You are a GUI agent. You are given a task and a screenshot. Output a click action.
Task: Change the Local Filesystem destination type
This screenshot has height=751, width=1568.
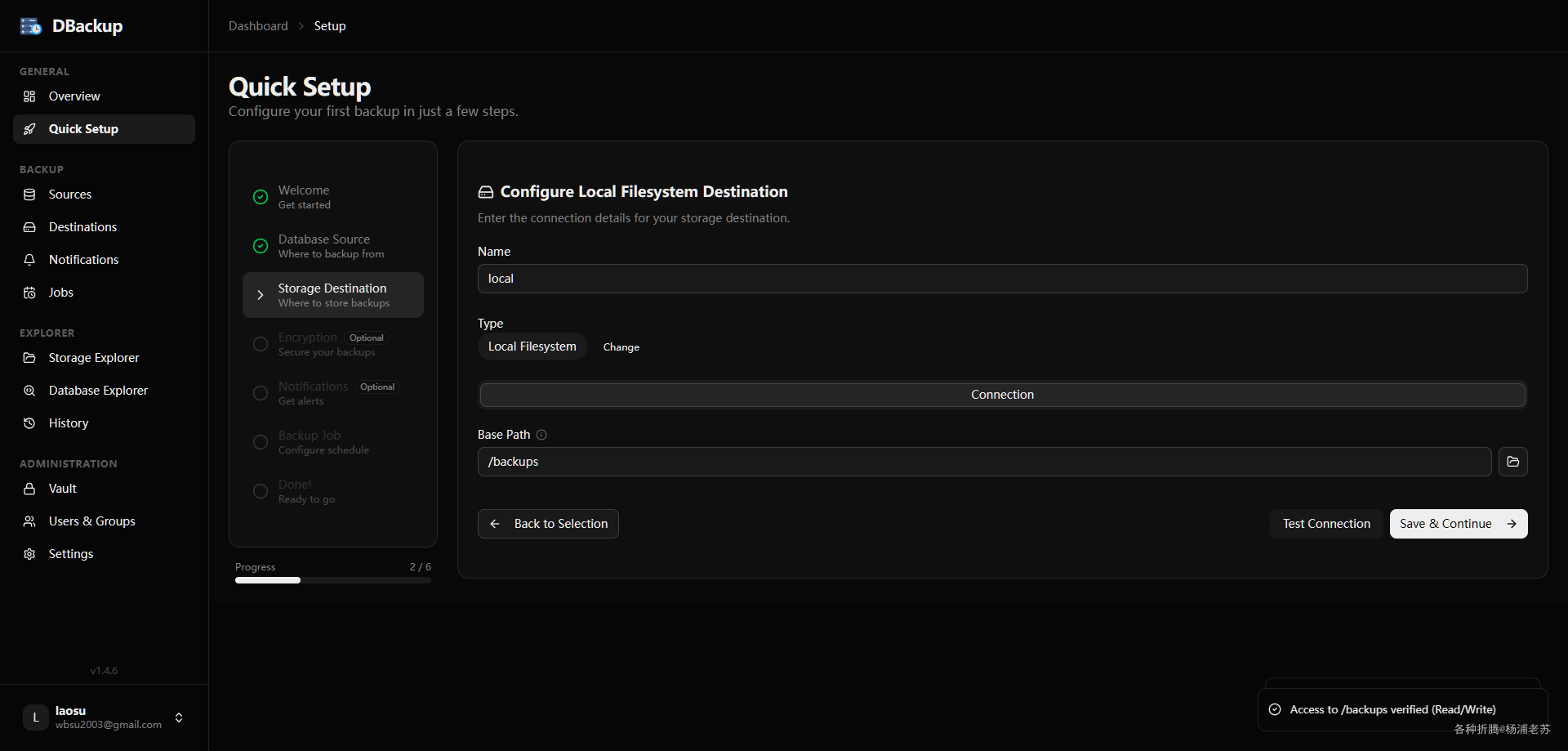coord(621,347)
